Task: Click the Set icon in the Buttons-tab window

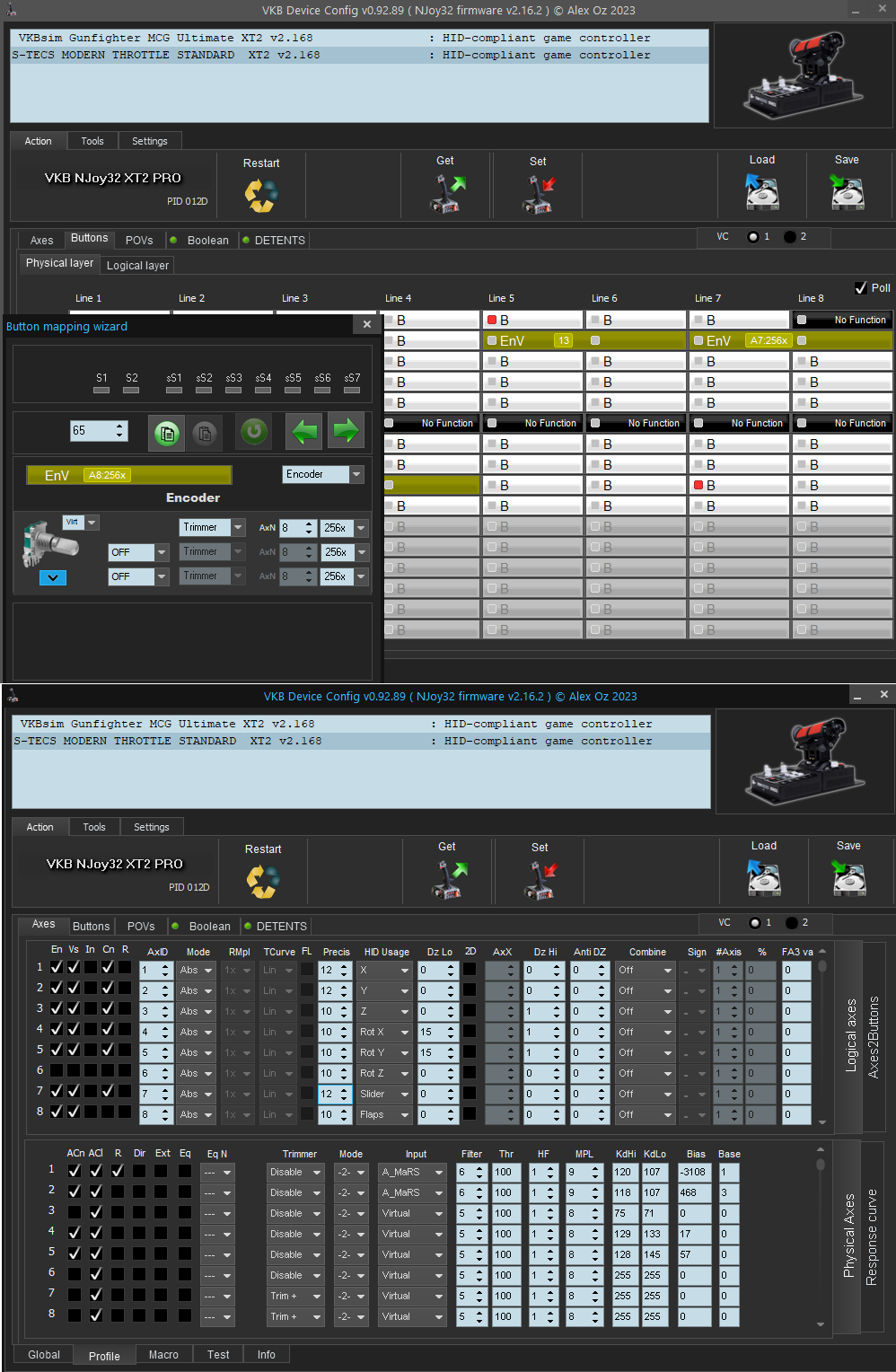Action: click(540, 193)
